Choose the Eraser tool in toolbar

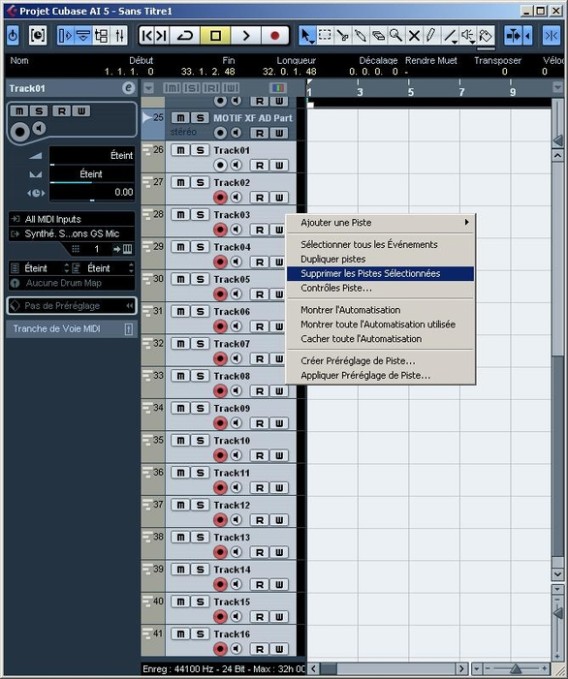(x=378, y=36)
